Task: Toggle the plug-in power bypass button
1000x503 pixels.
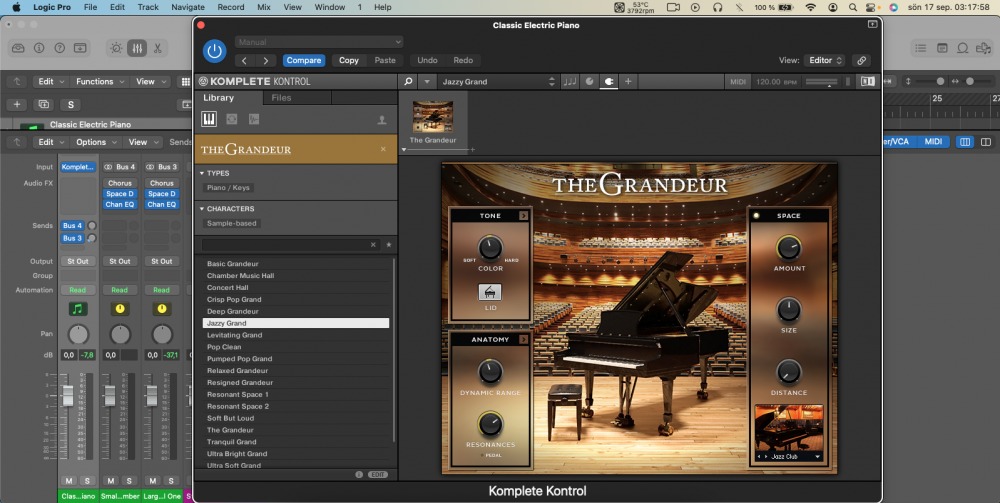Action: click(x=214, y=51)
